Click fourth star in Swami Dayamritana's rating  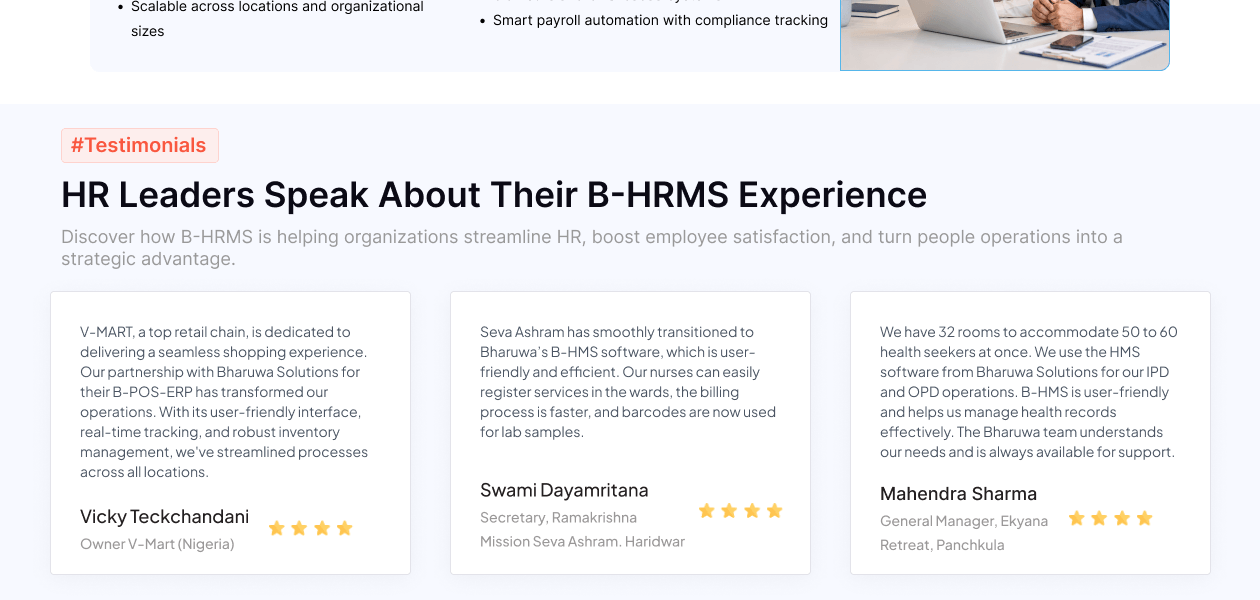pos(774,511)
